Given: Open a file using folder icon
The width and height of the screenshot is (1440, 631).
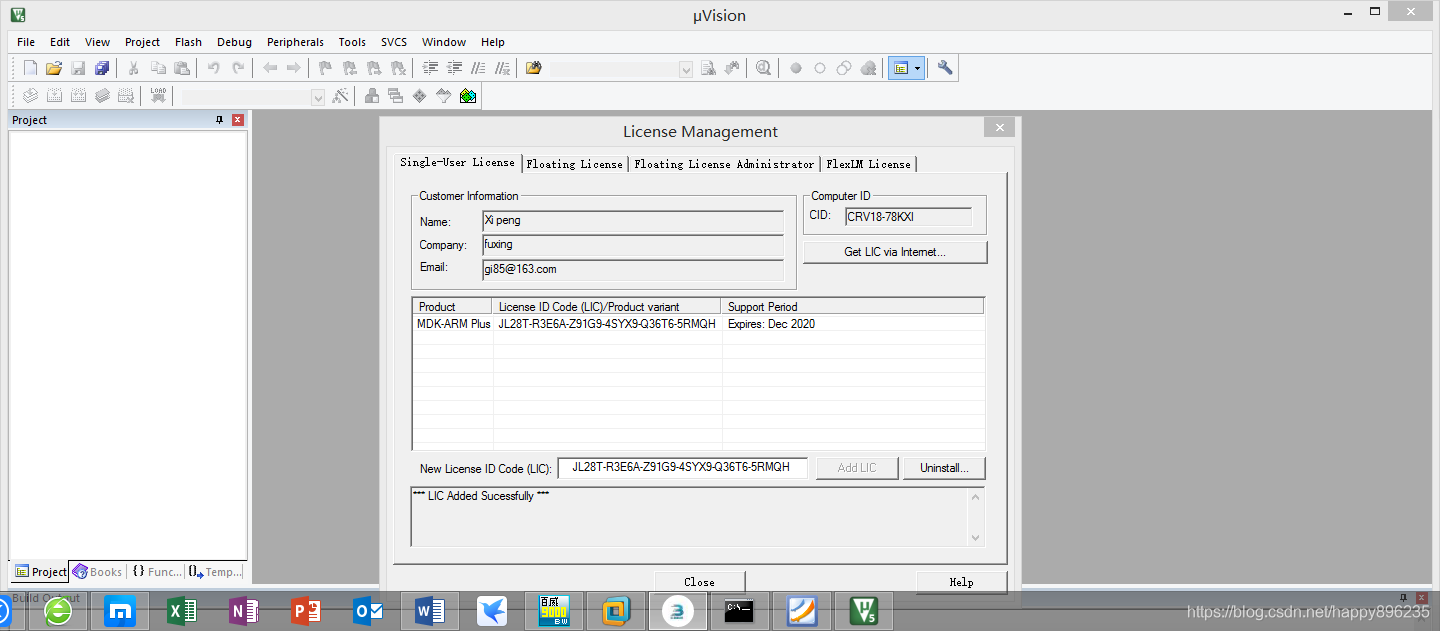Looking at the screenshot, I should 54,68.
